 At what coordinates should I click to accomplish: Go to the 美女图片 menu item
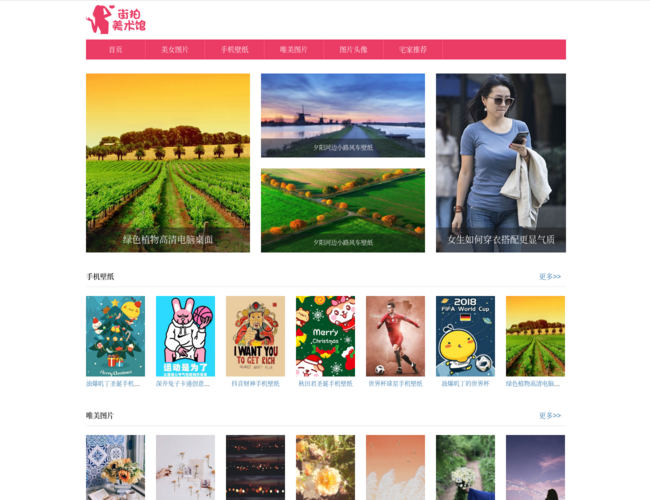175,50
